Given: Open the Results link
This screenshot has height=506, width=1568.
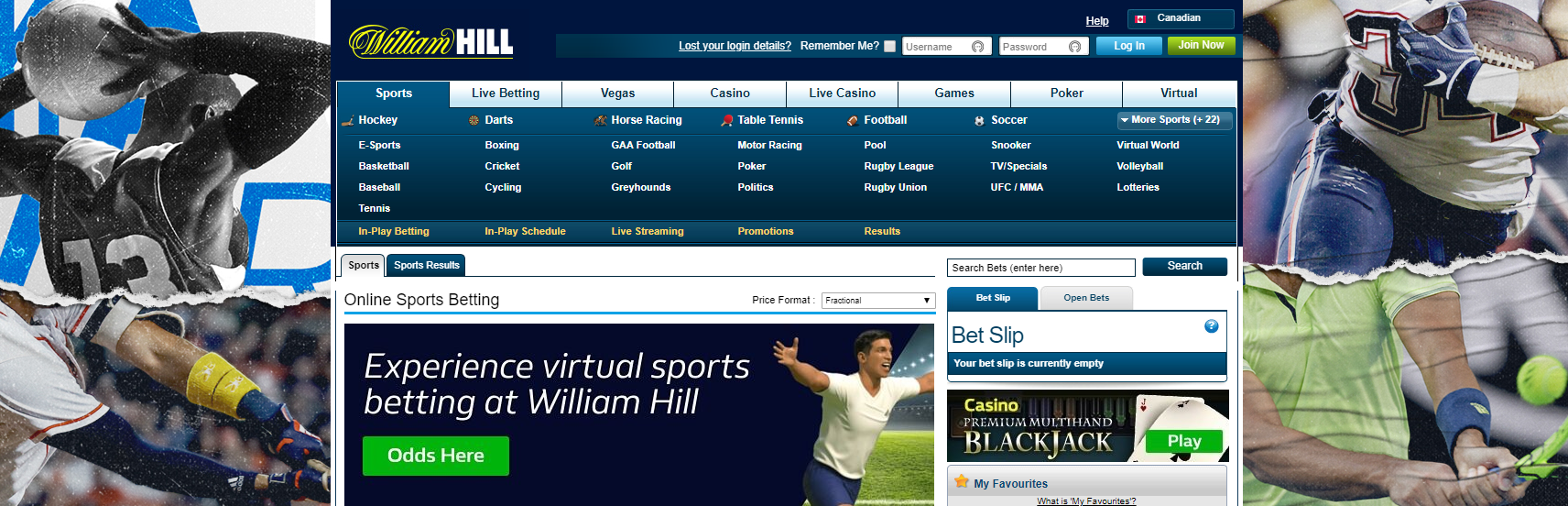Looking at the screenshot, I should click(882, 231).
